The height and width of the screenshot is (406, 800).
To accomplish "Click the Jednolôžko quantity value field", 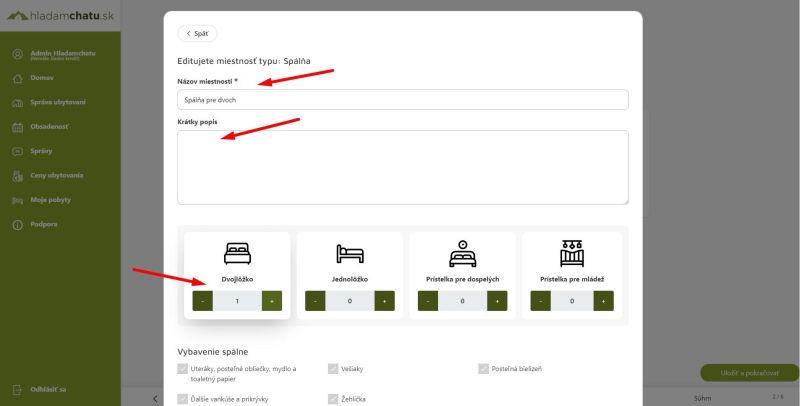I will coord(349,301).
